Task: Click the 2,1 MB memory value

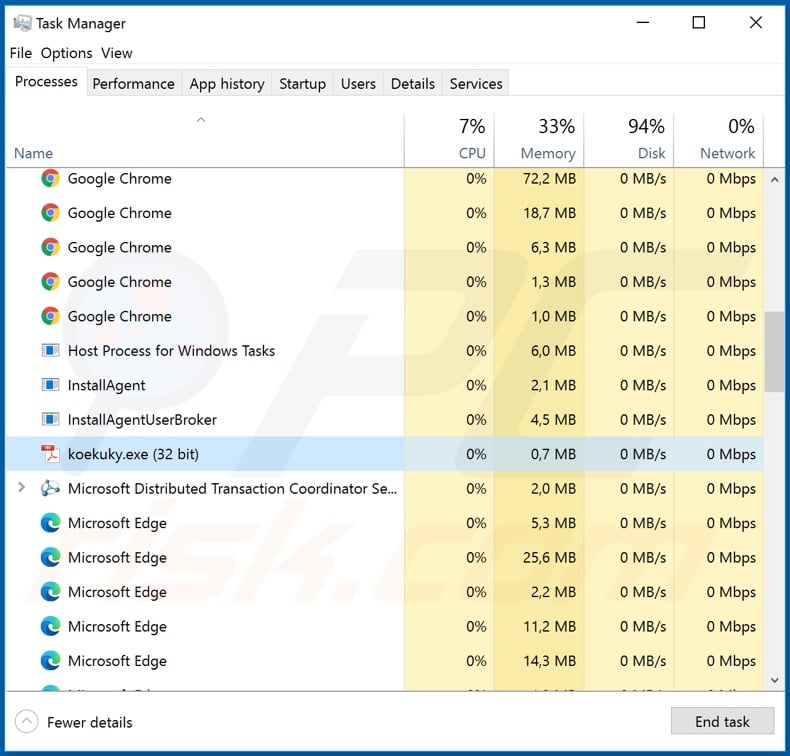Action: click(x=553, y=385)
